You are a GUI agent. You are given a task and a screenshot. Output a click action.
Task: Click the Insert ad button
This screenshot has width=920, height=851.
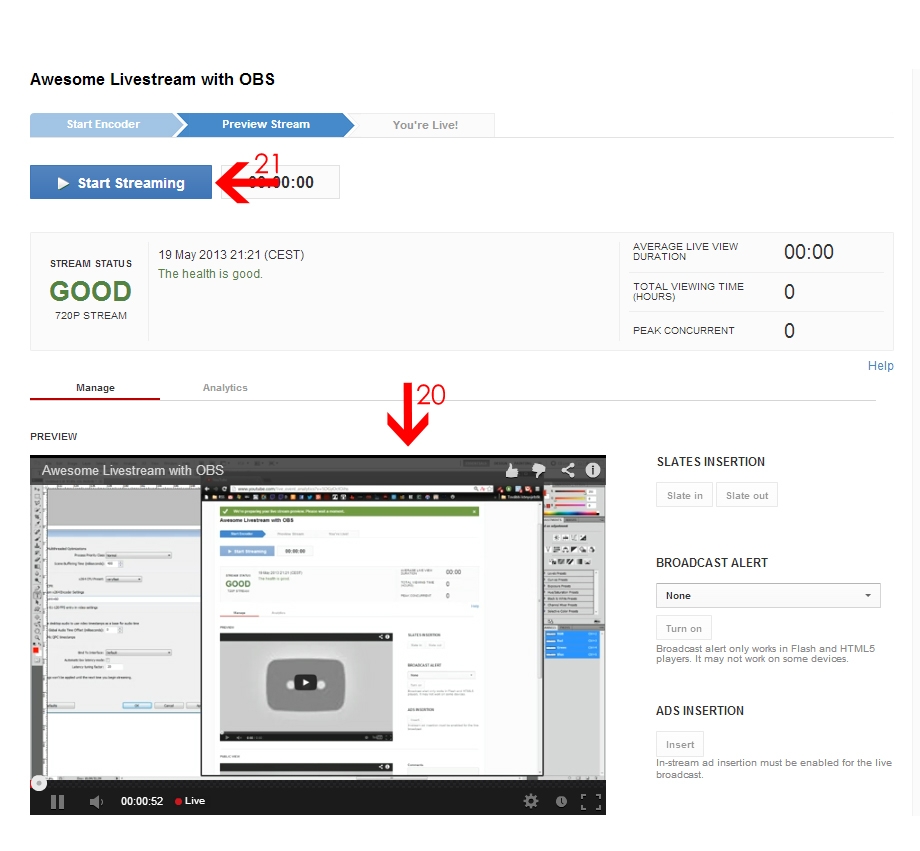679,744
